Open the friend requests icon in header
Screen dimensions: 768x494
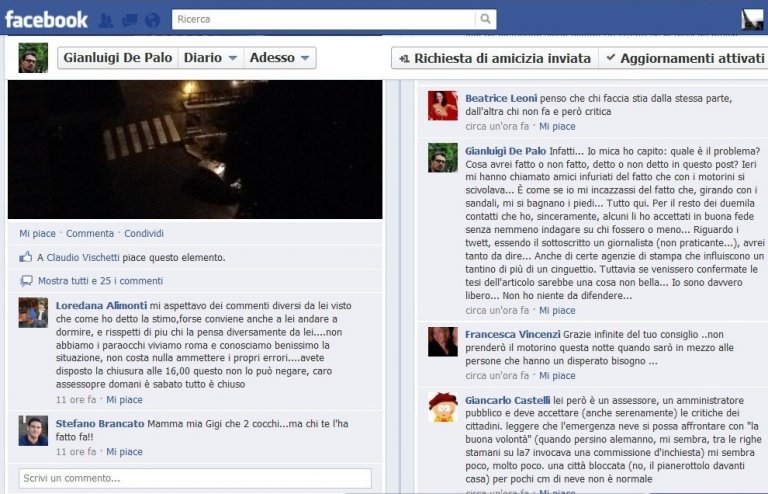(106, 20)
